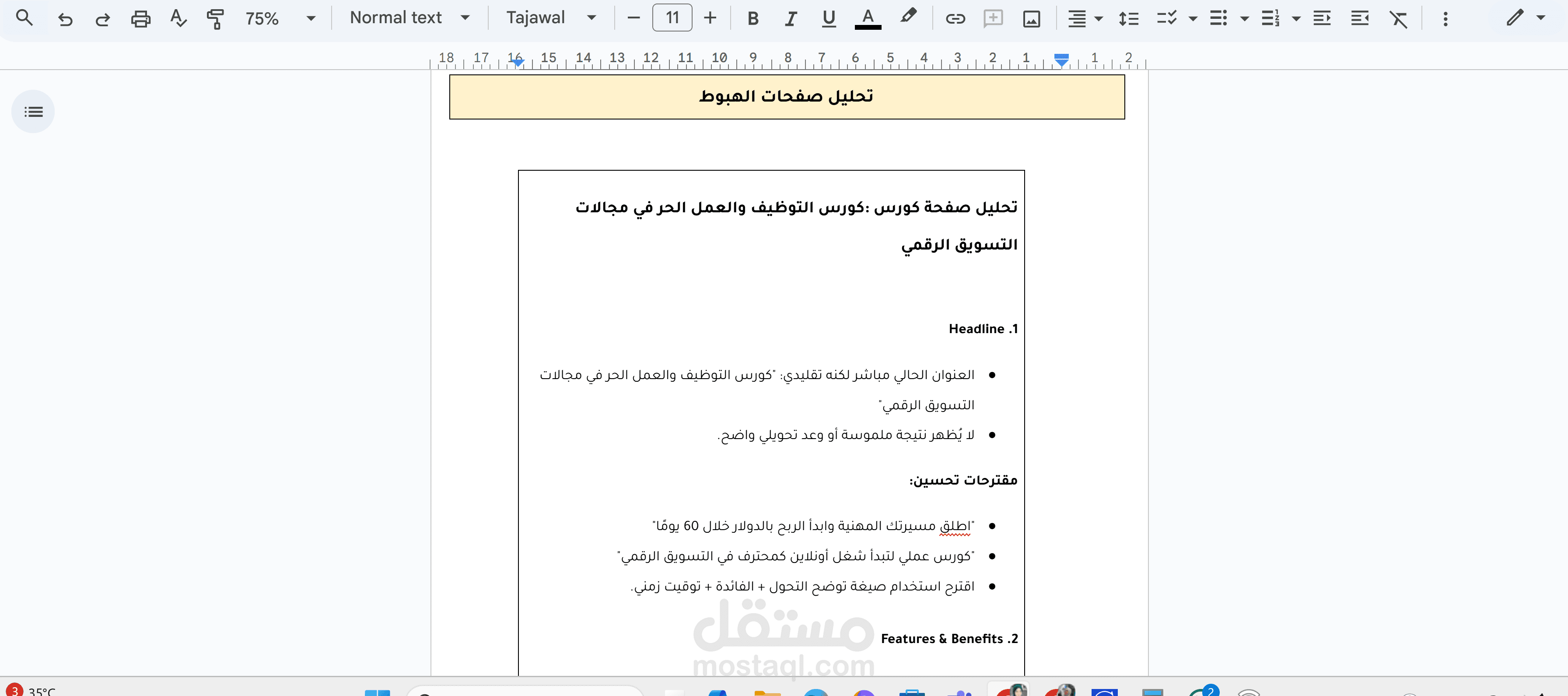The height and width of the screenshot is (696, 1568).
Task: Select the right-side indent marker near zero
Action: pyautogui.click(x=1061, y=60)
